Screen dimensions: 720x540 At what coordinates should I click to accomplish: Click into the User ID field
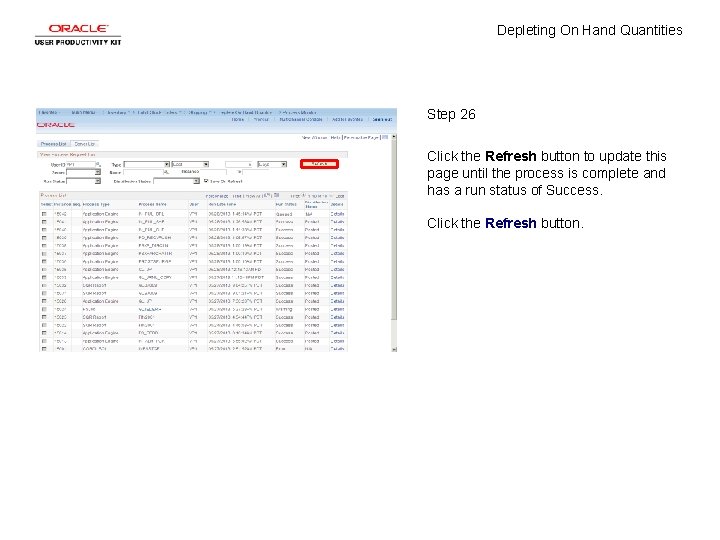[x=80, y=164]
